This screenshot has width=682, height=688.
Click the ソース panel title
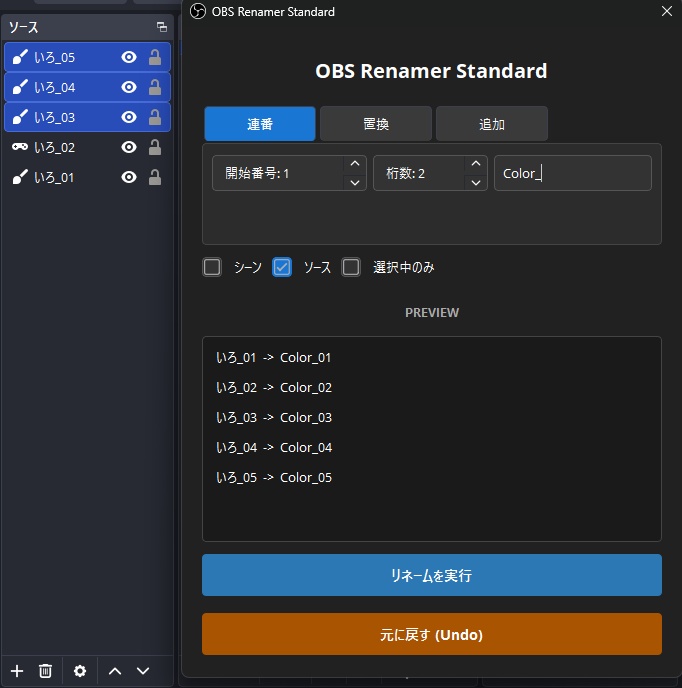[x=24, y=27]
